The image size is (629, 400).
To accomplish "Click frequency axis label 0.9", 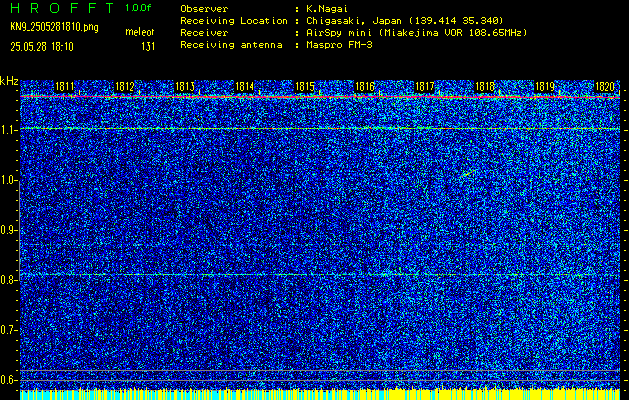I will click(x=7, y=230).
